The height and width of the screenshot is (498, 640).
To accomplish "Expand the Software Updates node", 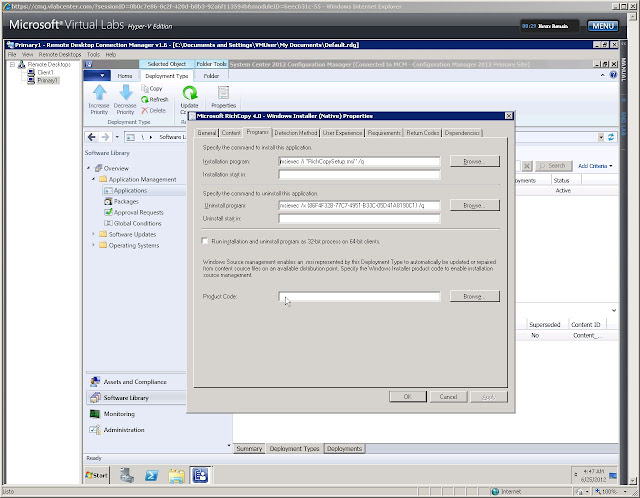I will (x=93, y=234).
